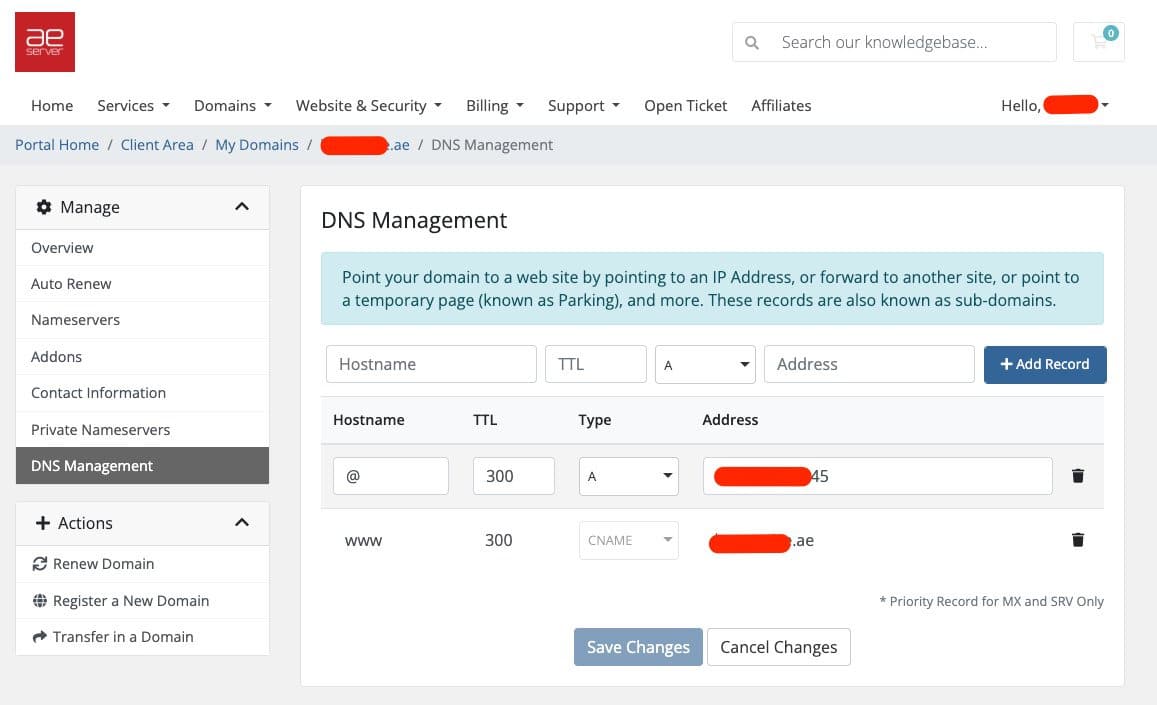Open the record type dropdown in new record row
The height and width of the screenshot is (705, 1157).
(705, 365)
